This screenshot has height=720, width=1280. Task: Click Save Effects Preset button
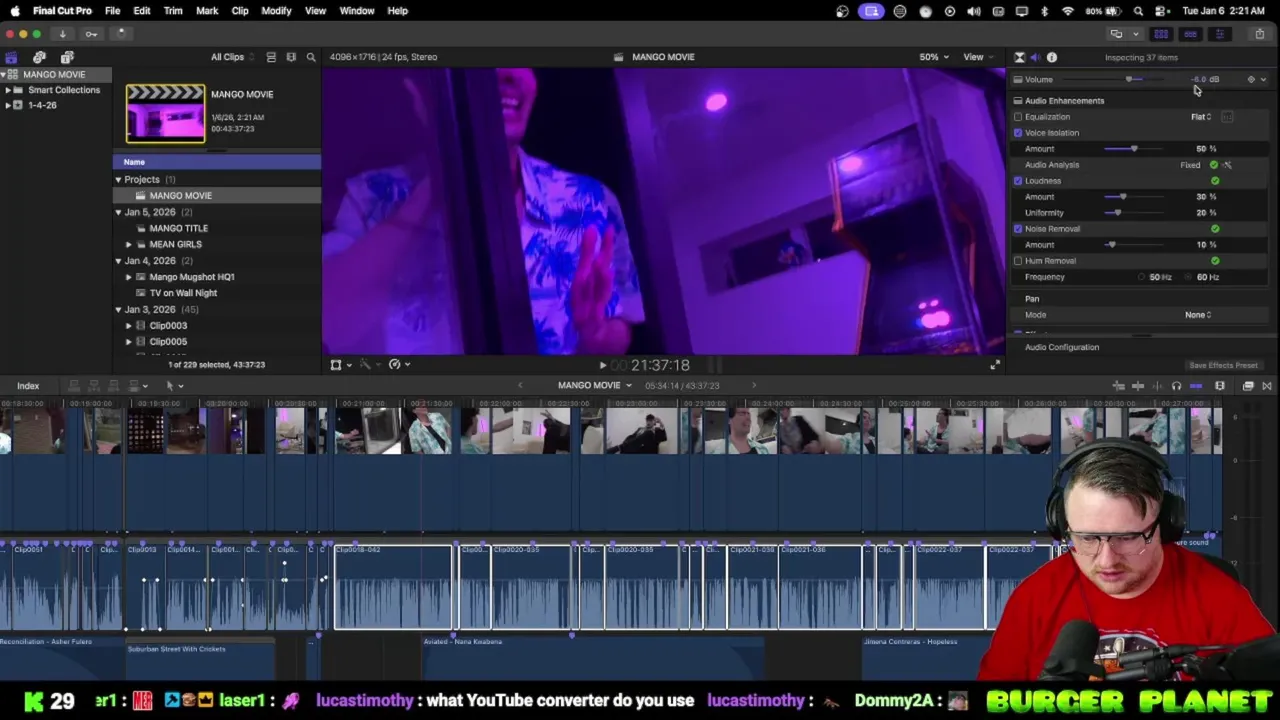(1223, 366)
